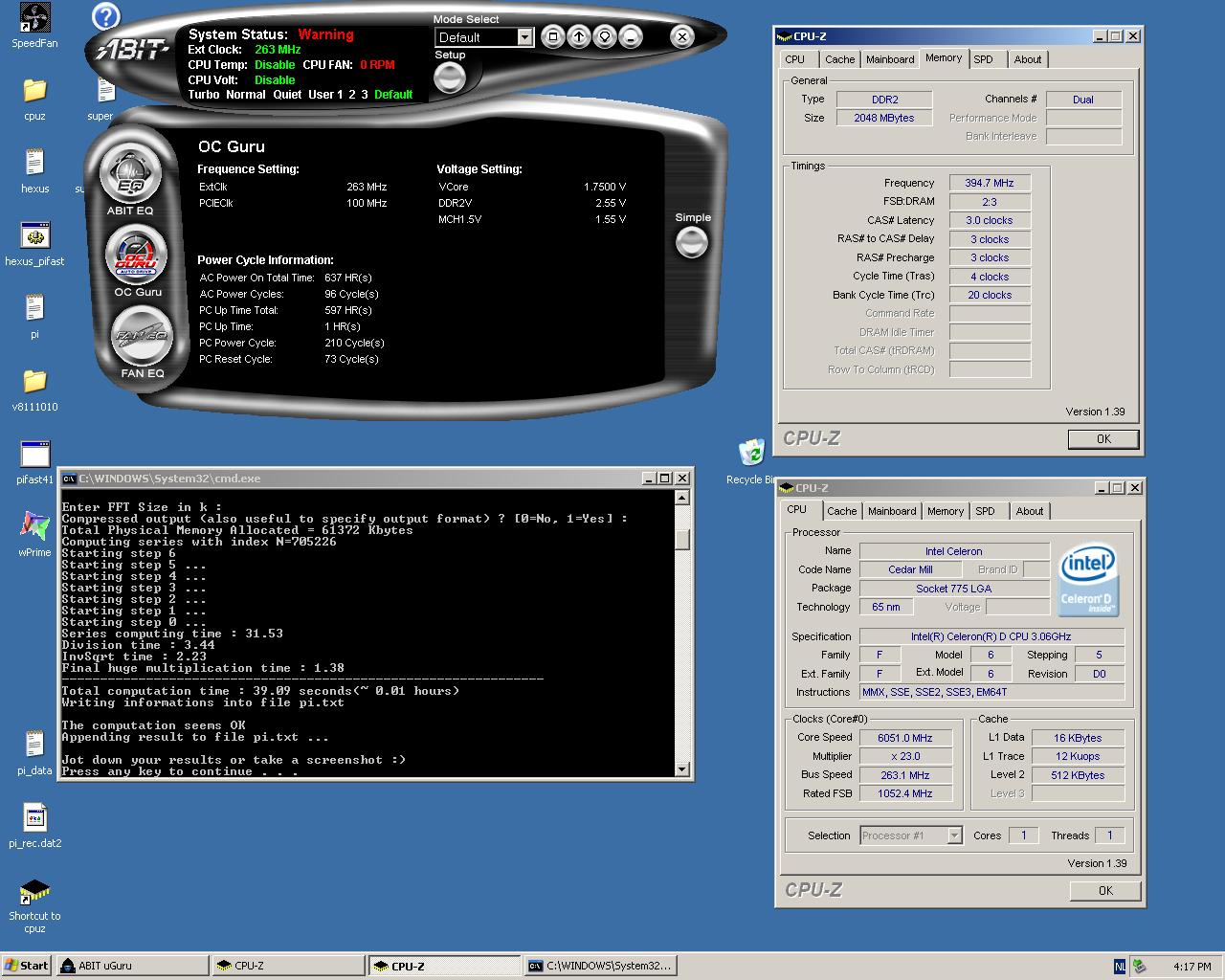Viewport: 1225px width, 980px height.
Task: Open SPD tab in CPU-Z processor window
Action: tap(986, 511)
